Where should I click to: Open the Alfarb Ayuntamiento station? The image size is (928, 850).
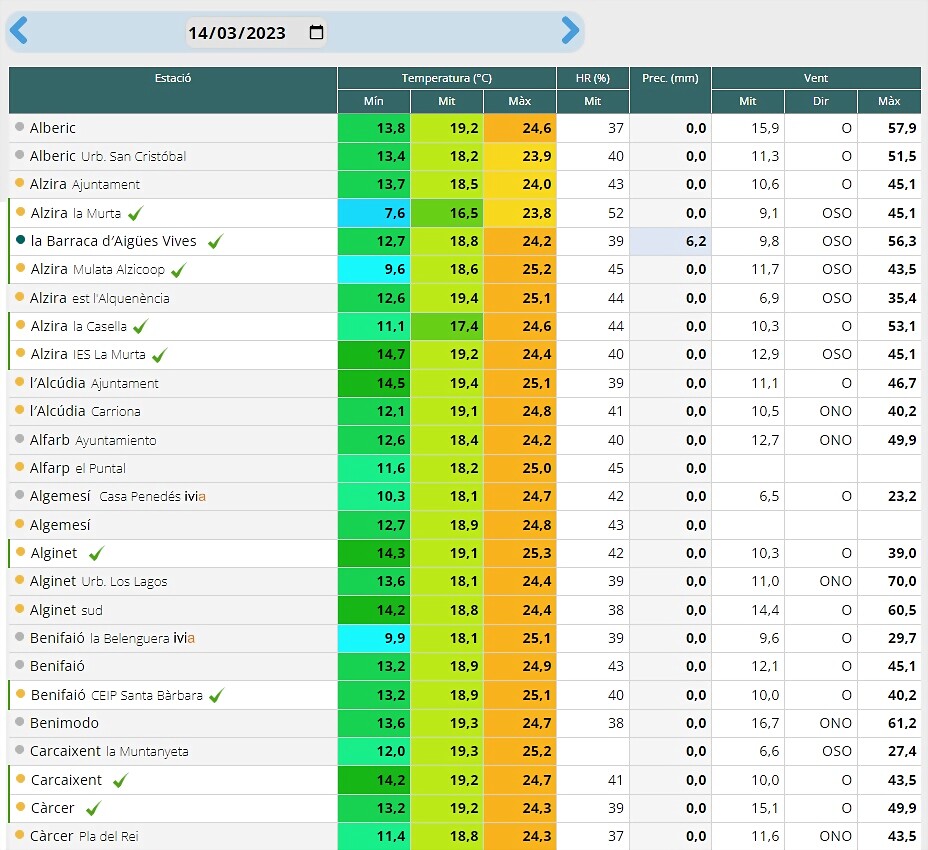point(93,440)
